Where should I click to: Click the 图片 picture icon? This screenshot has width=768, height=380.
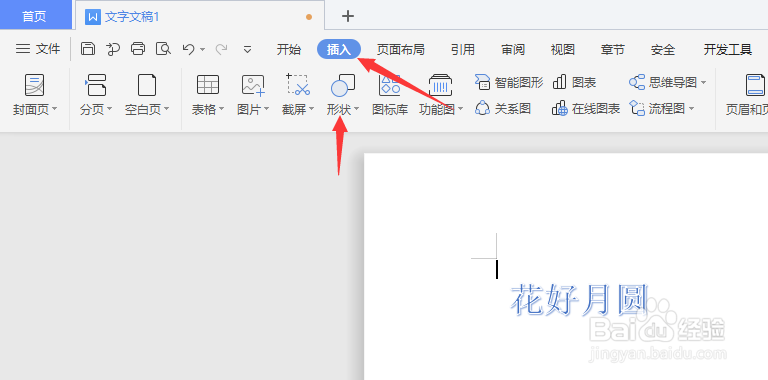pos(253,85)
